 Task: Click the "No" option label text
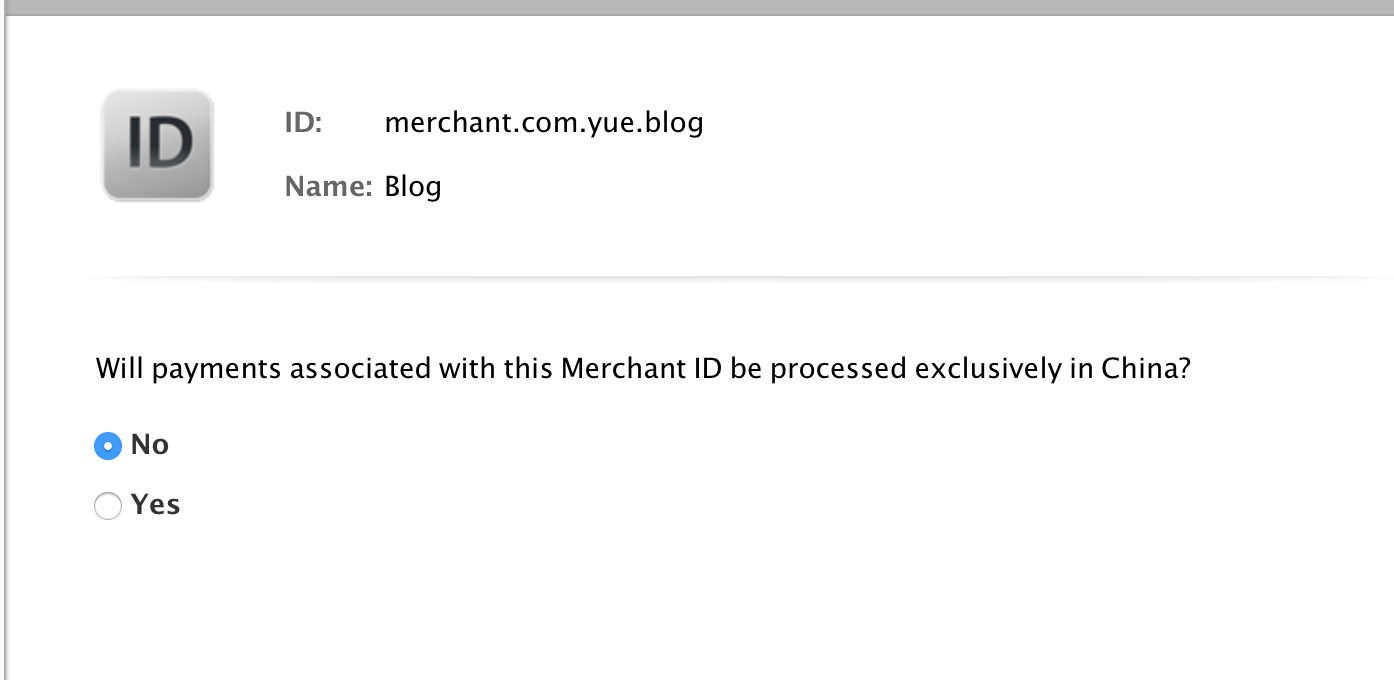pyautogui.click(x=150, y=445)
